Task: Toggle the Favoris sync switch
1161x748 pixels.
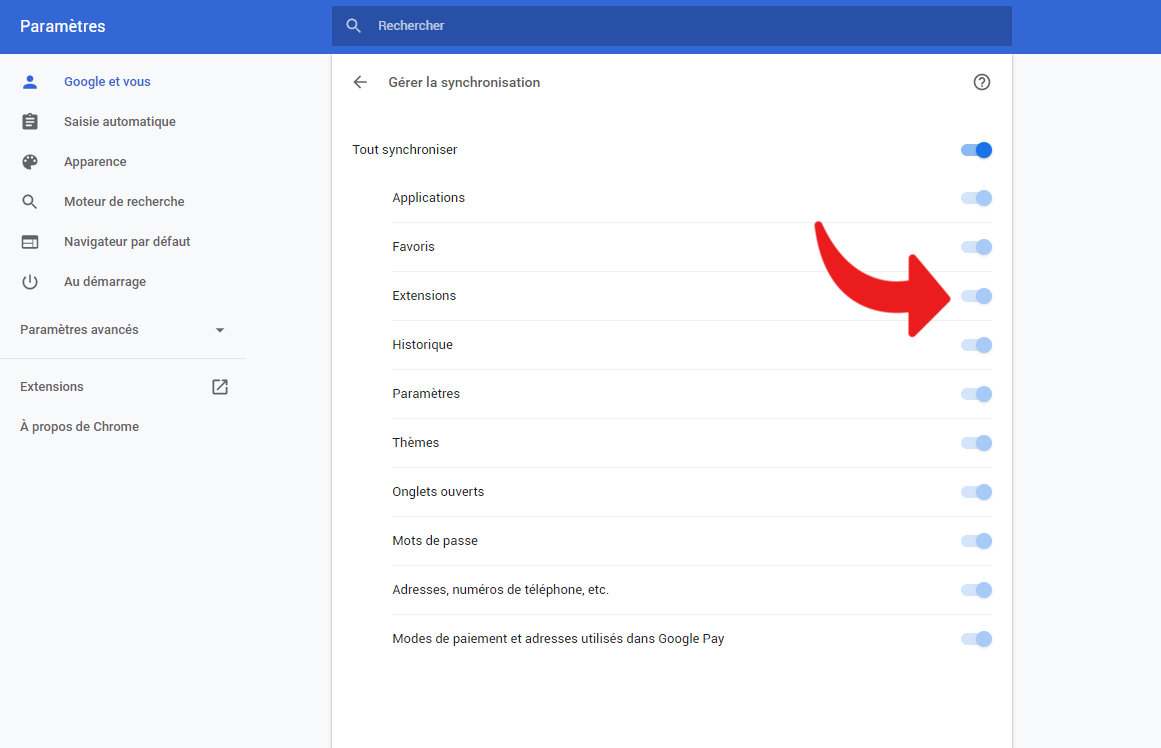Action: tap(976, 247)
